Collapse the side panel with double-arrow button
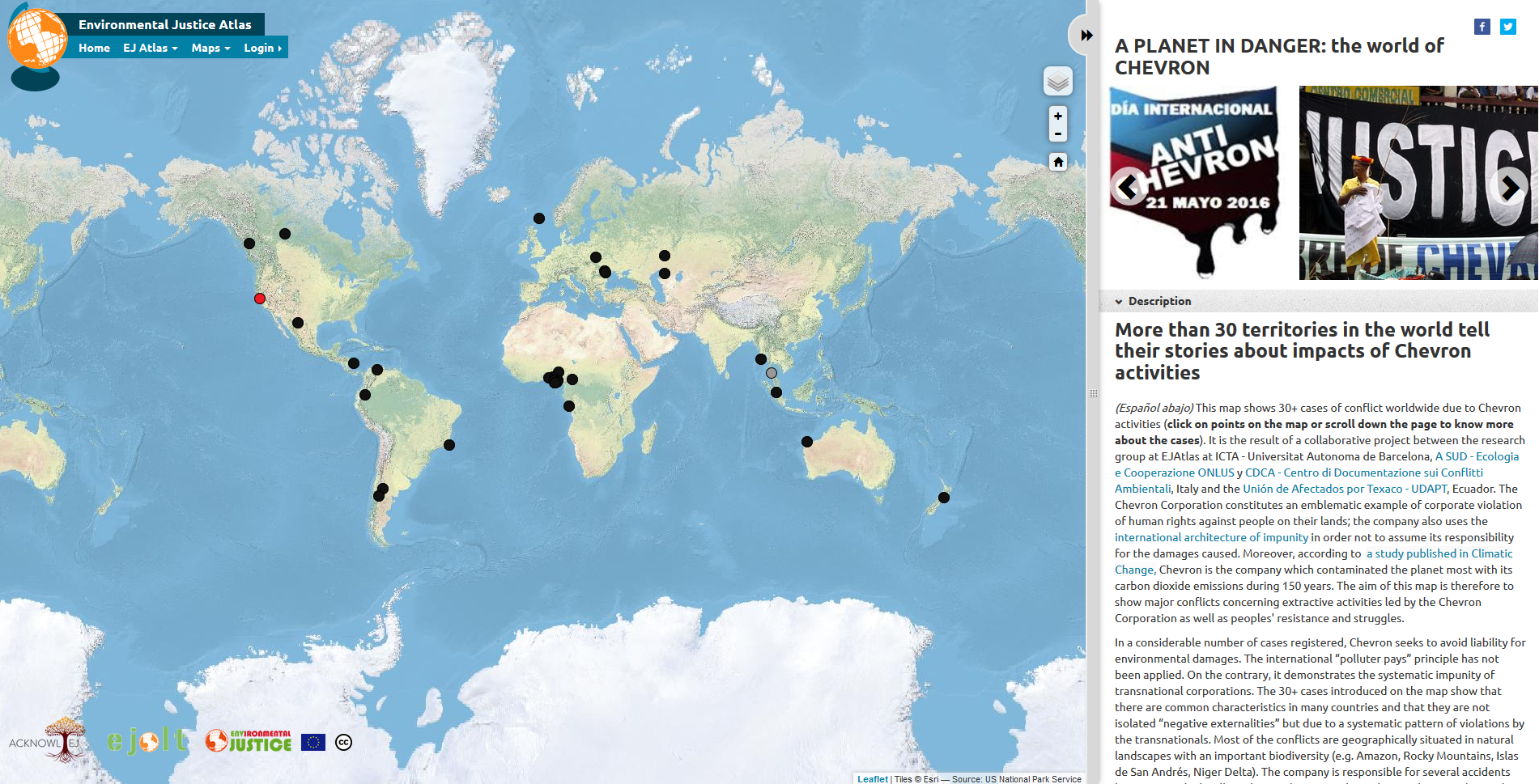The height and width of the screenshot is (784, 1539). tap(1086, 35)
